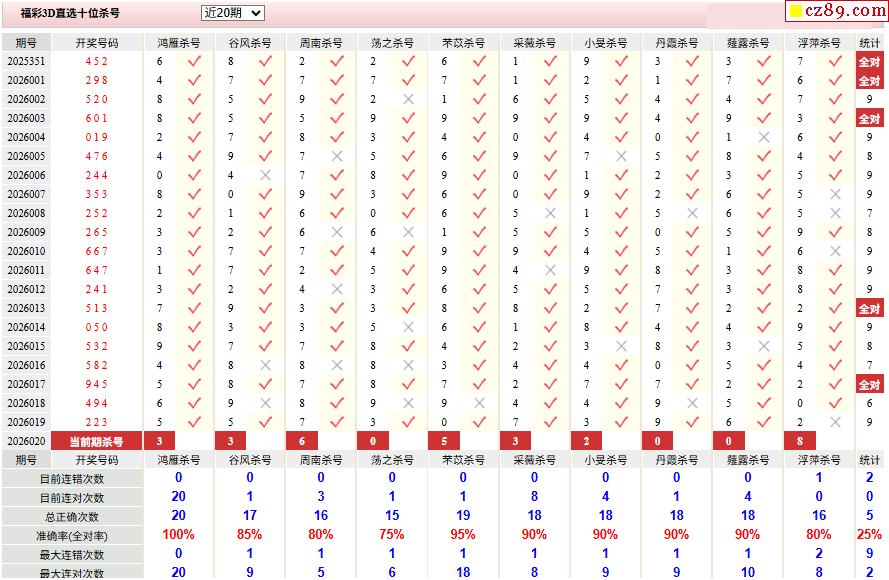
Task: Click the 全对 badge on row 2026013
Action: pyautogui.click(x=869, y=308)
